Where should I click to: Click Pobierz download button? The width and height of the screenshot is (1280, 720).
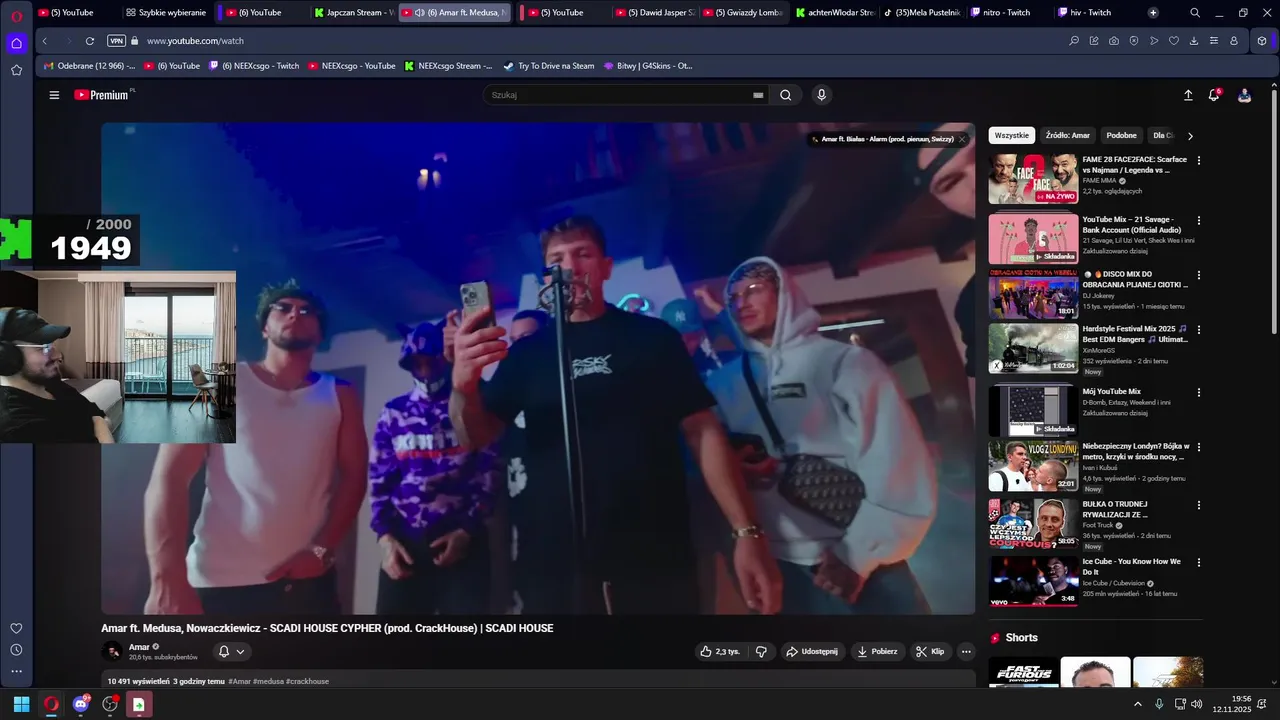coord(877,651)
